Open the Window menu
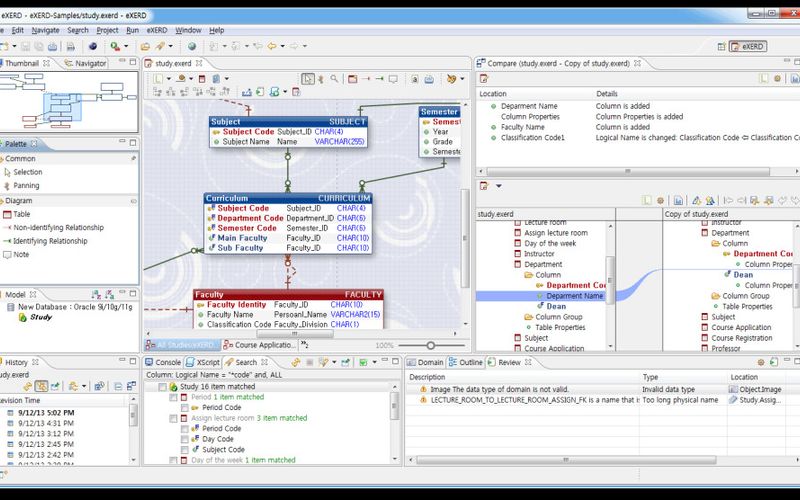 [188, 31]
